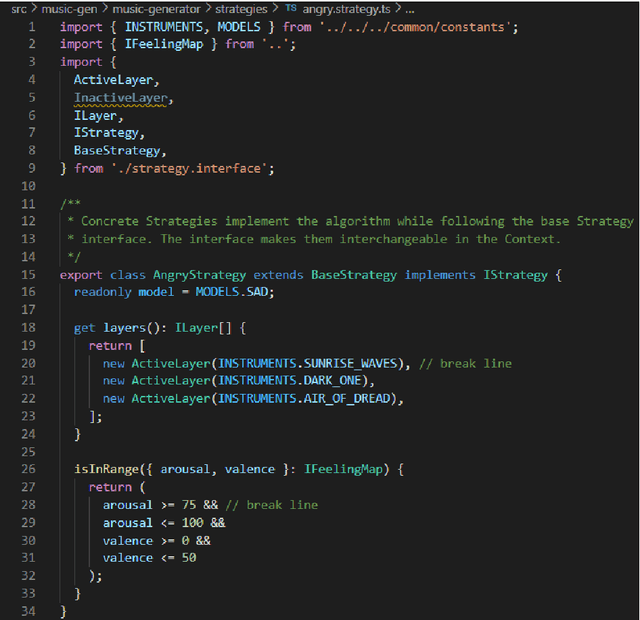Select angry.strategy.ts in the breadcrumb

coord(344,9)
